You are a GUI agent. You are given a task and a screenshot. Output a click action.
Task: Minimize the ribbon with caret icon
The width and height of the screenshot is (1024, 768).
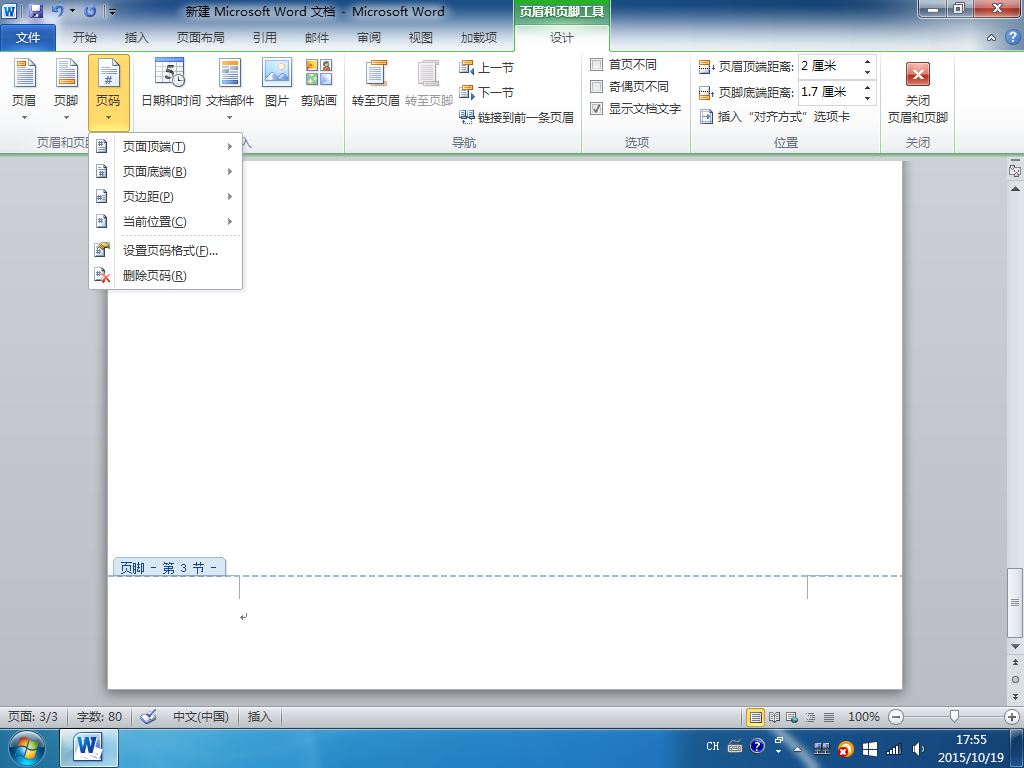click(991, 38)
